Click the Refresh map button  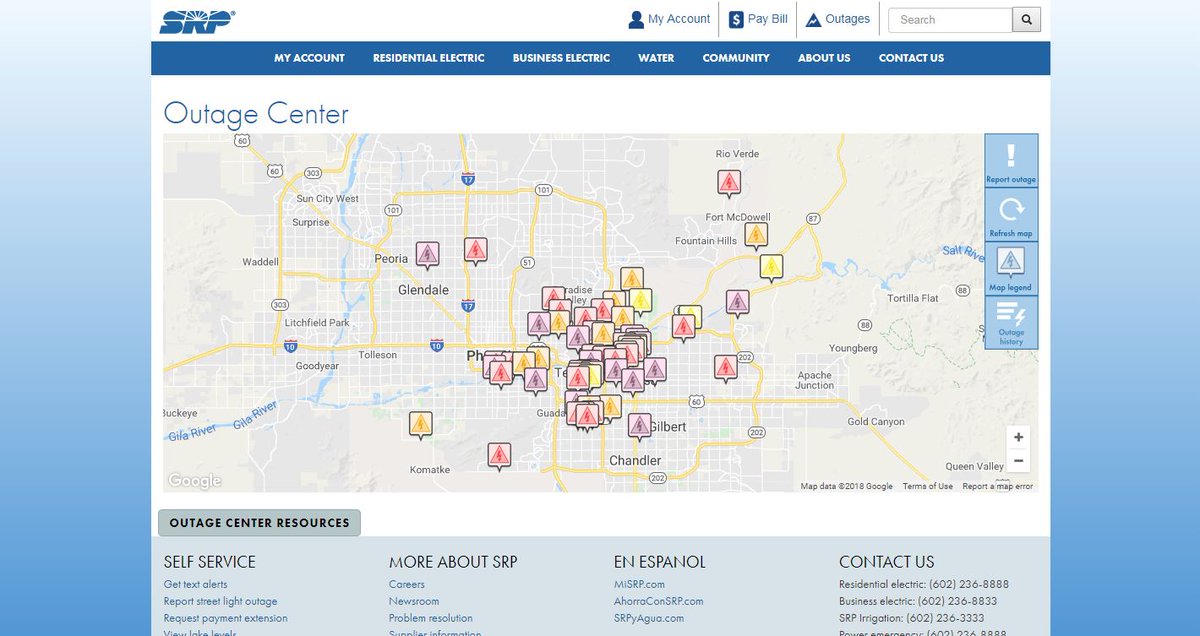(1011, 215)
